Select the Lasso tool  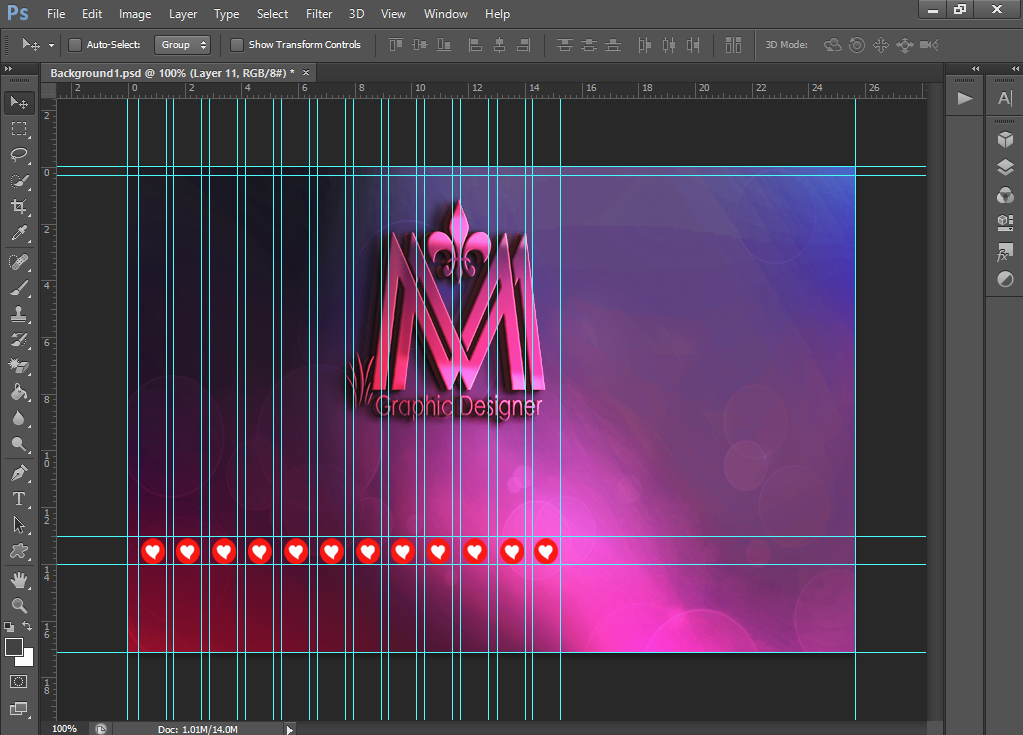pos(19,155)
